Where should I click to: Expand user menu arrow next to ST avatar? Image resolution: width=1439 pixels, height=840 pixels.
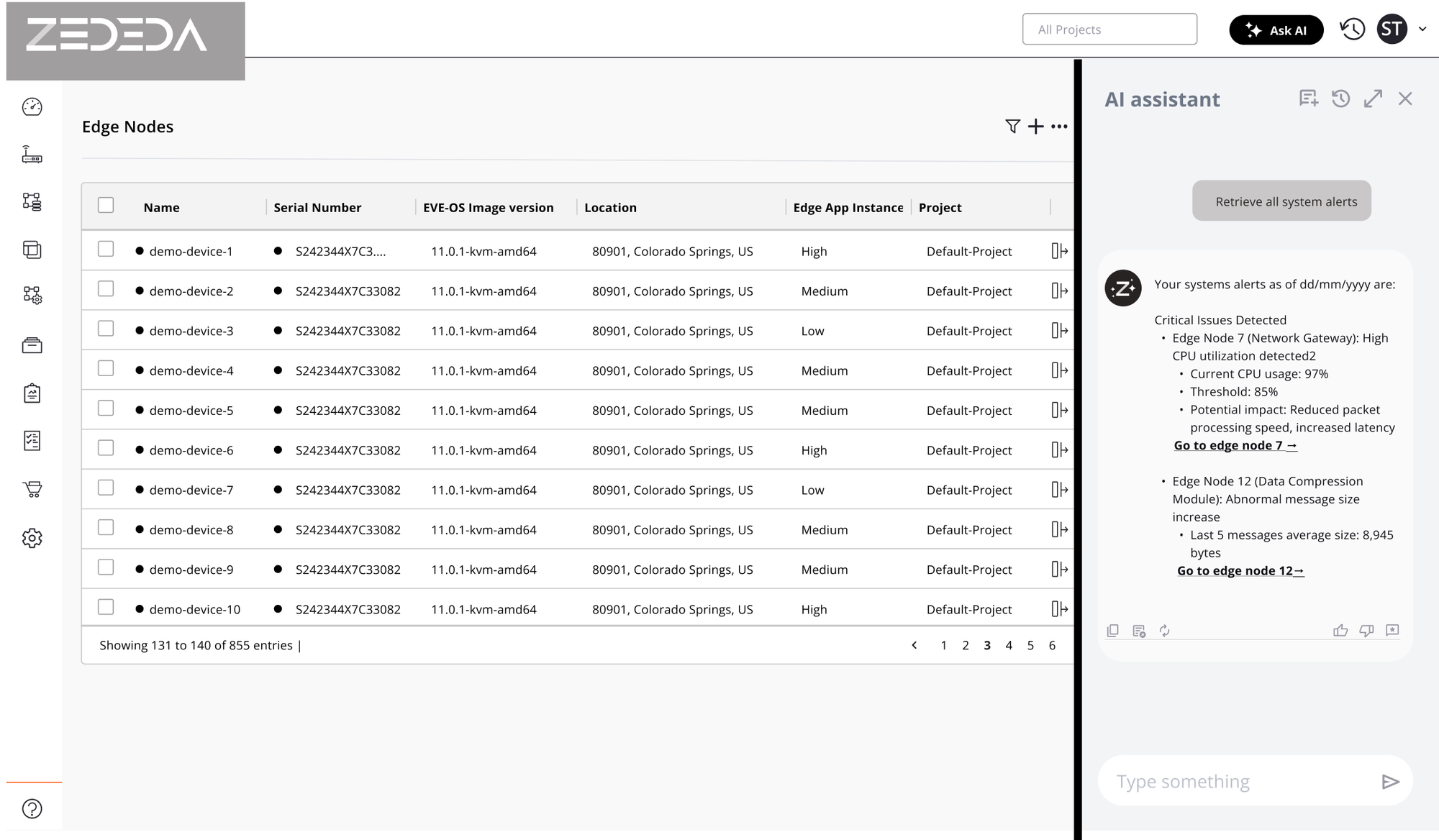click(1422, 29)
